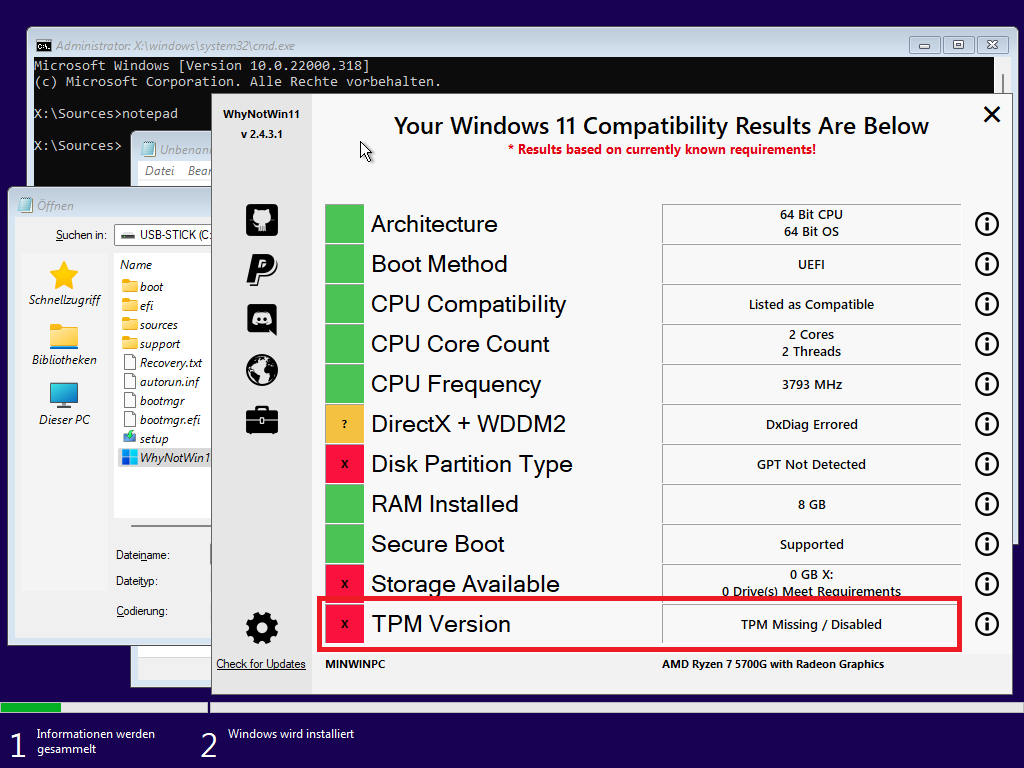
Task: Show info for CPU Core Count row
Action: [987, 344]
